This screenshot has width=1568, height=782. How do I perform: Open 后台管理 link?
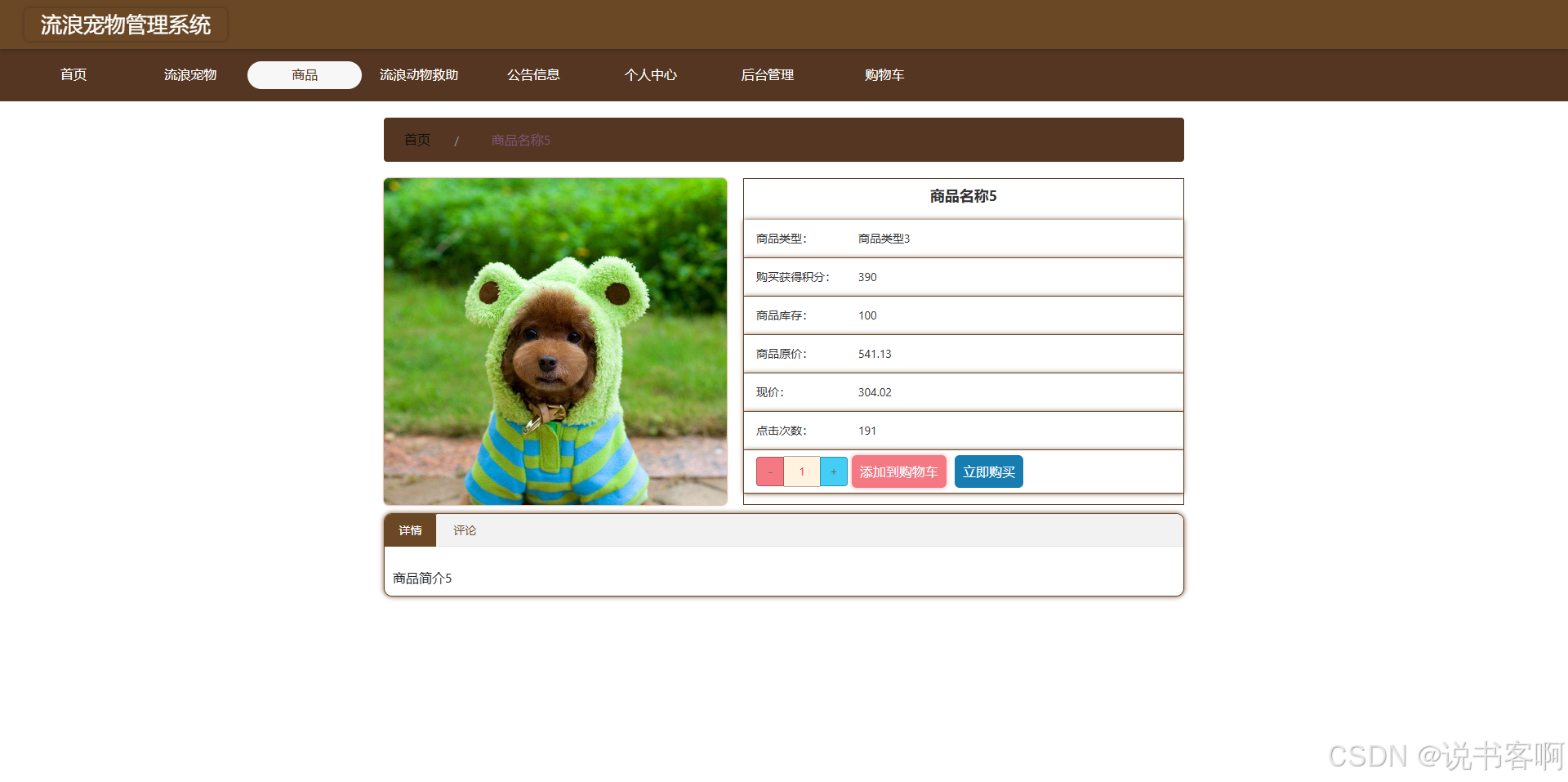(x=768, y=74)
